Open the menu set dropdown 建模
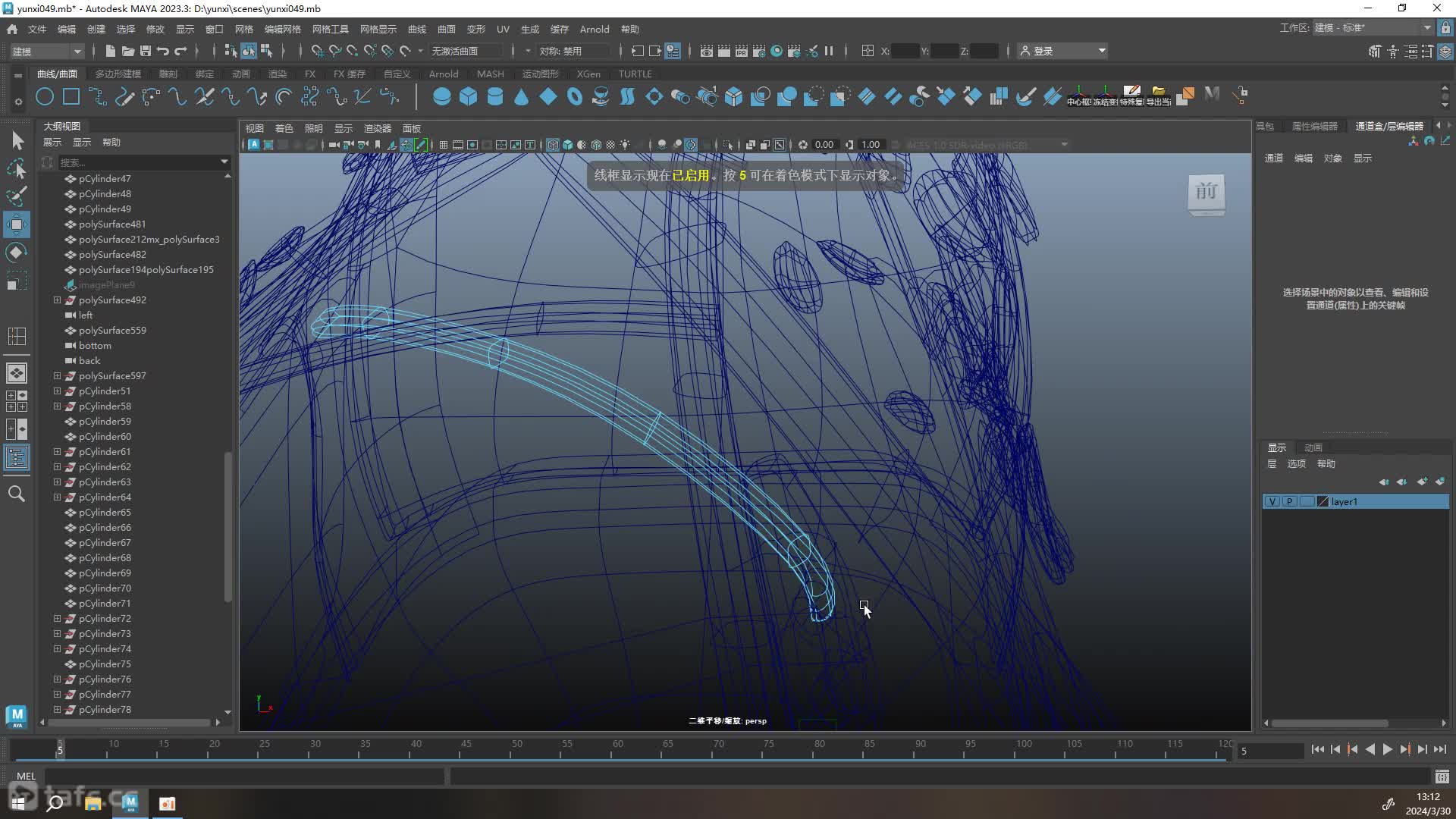1456x819 pixels. (x=46, y=51)
